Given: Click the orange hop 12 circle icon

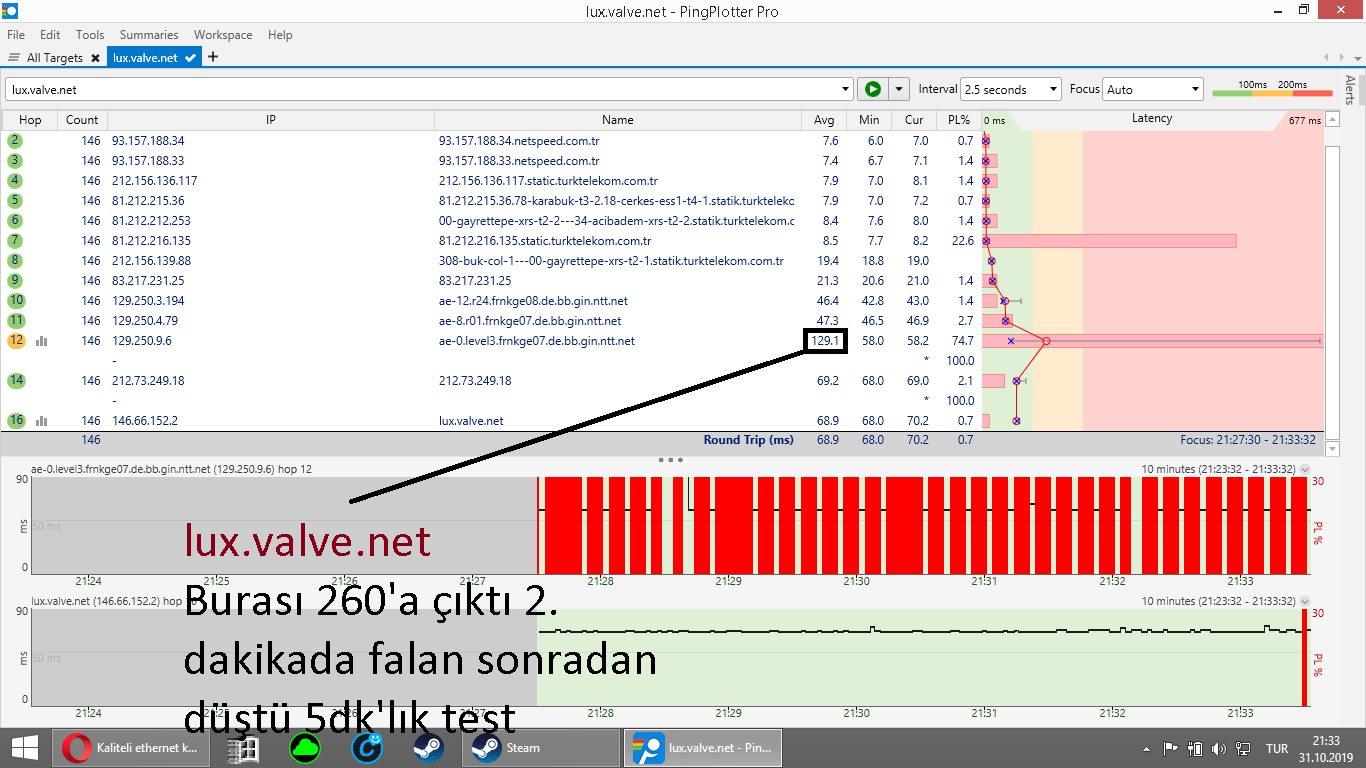Looking at the screenshot, I should (x=15, y=341).
